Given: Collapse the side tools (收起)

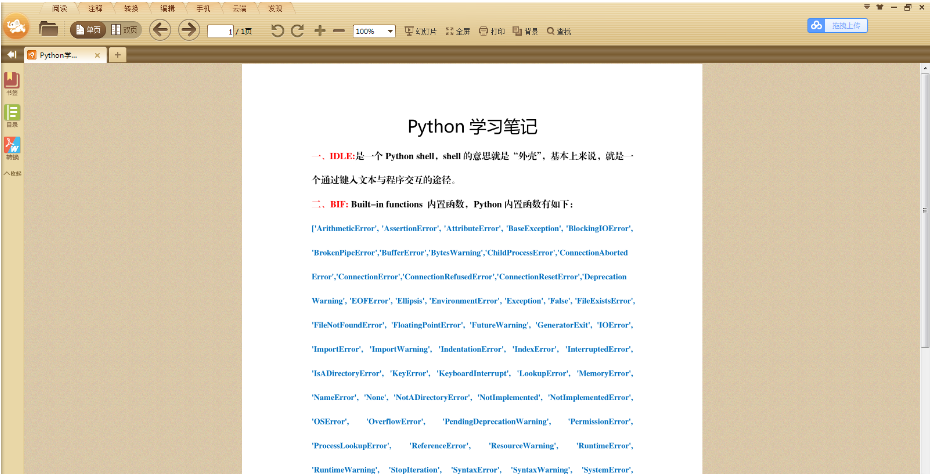Looking at the screenshot, I should (x=12, y=173).
